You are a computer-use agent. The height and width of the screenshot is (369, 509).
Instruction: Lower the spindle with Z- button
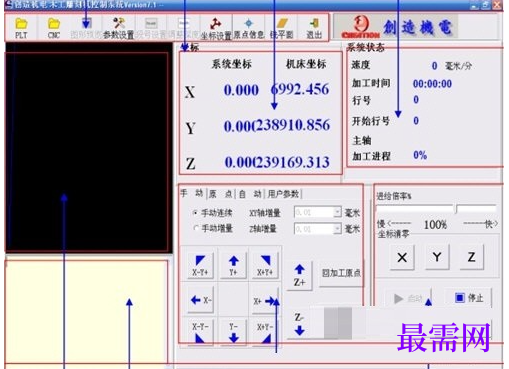pos(299,324)
